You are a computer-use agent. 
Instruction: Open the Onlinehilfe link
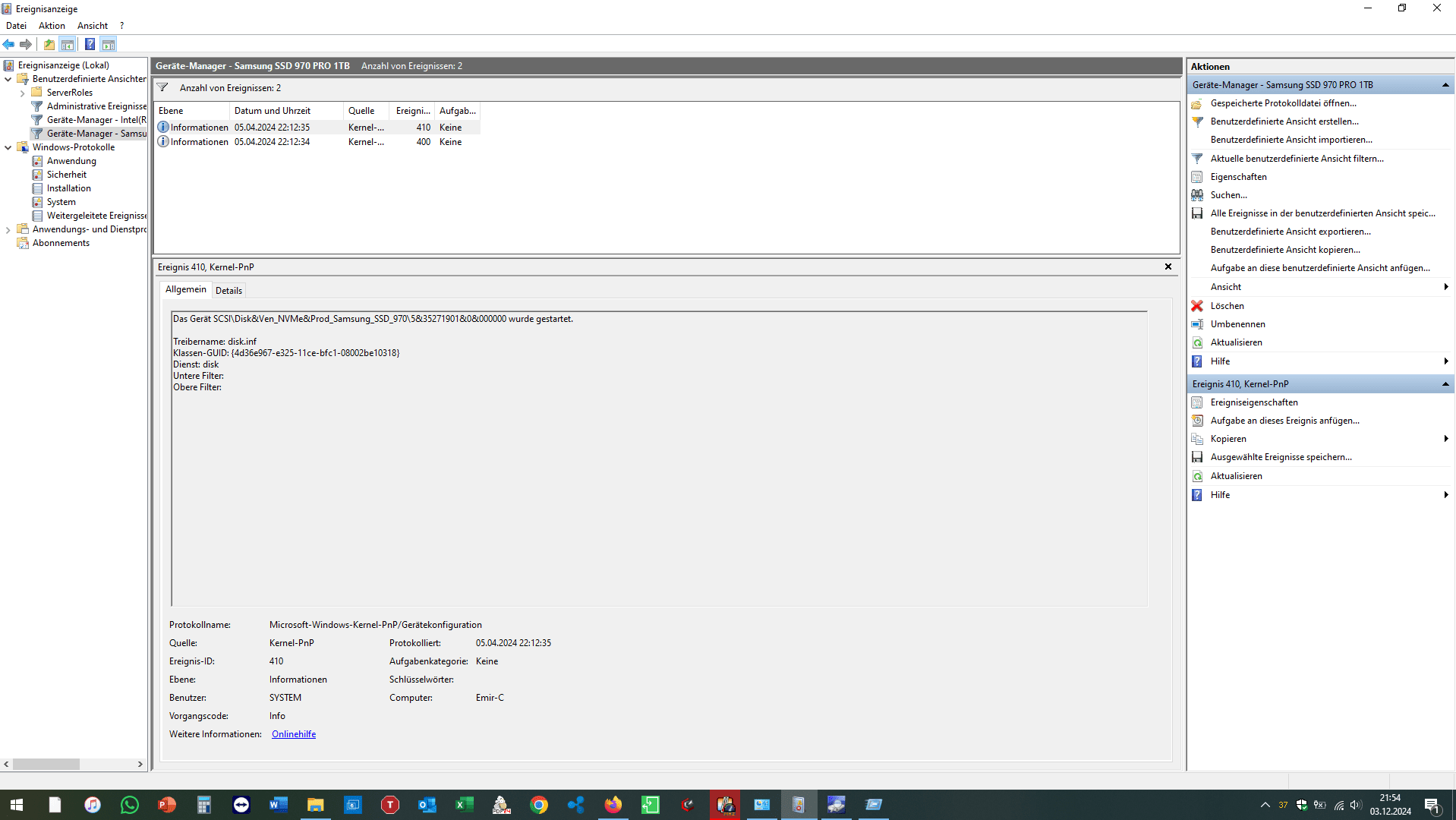[294, 734]
